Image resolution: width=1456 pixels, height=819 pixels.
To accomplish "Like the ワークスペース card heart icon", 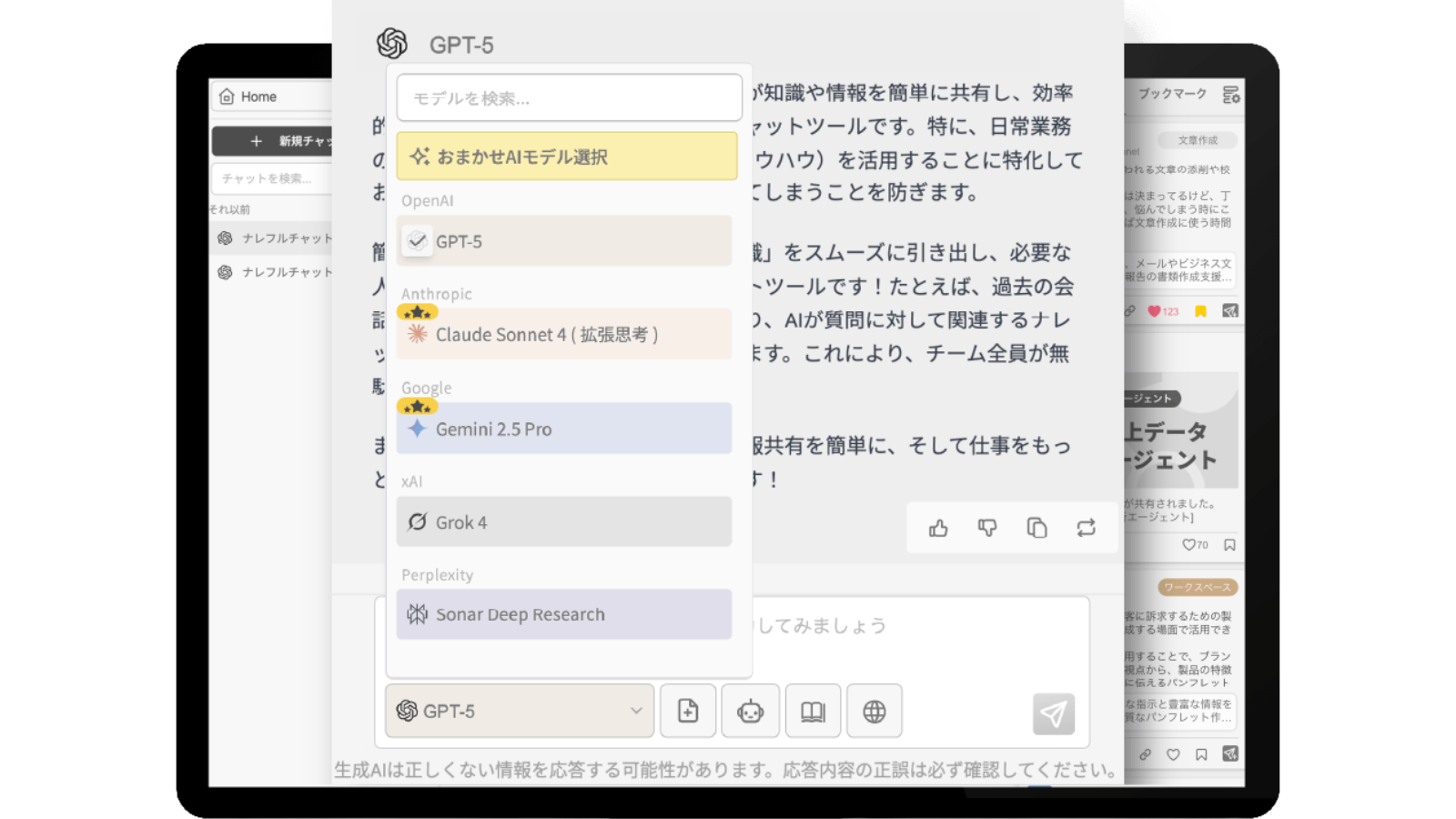I will click(x=1173, y=754).
